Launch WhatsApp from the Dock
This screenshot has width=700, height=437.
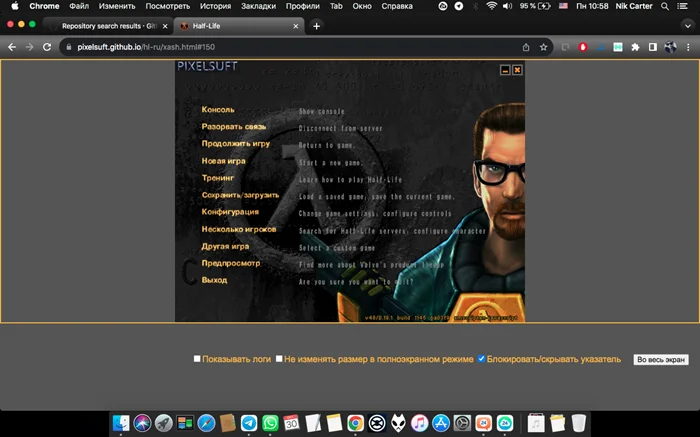point(270,423)
